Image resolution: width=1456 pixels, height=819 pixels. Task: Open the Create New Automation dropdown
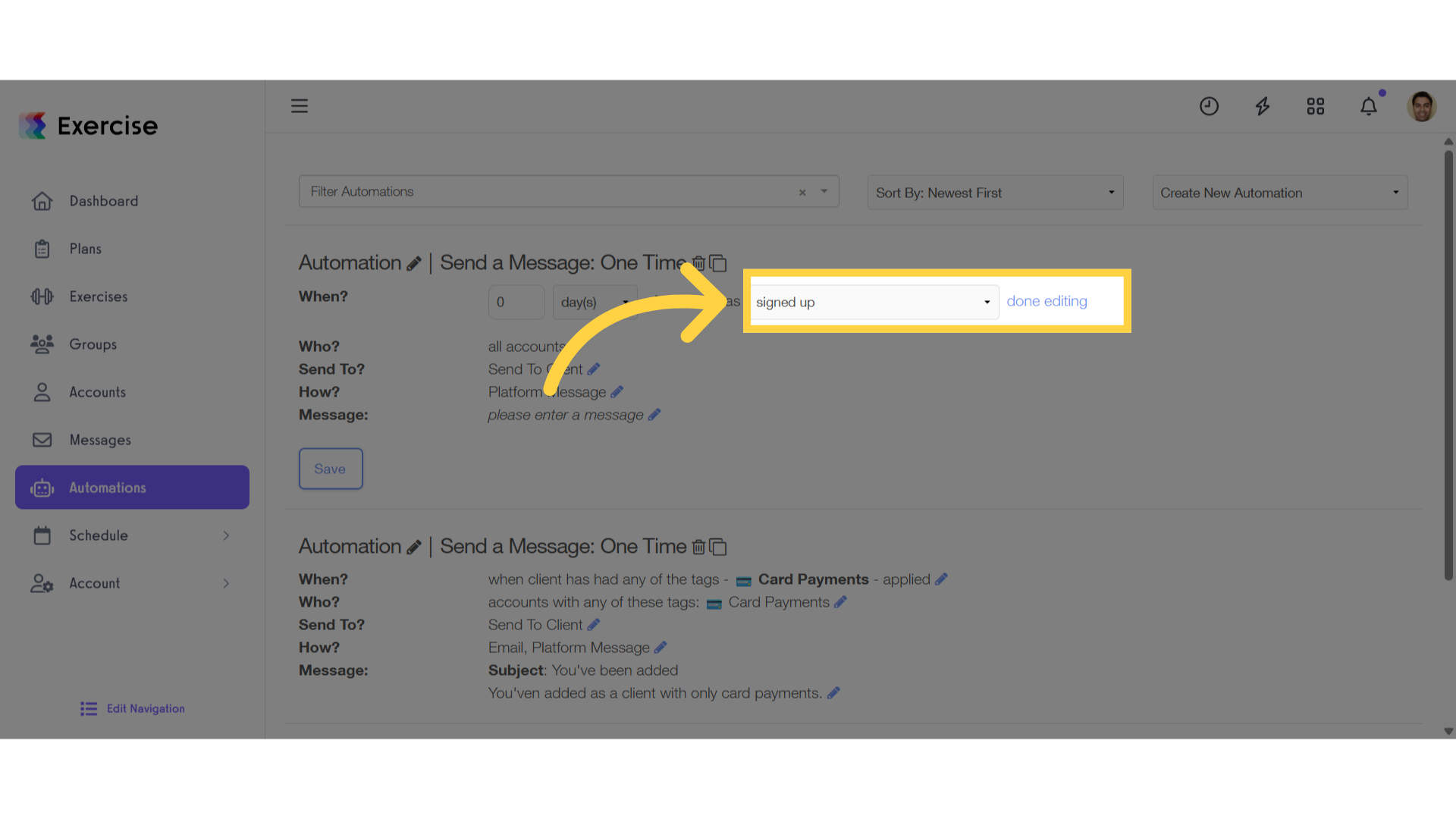pos(1280,193)
